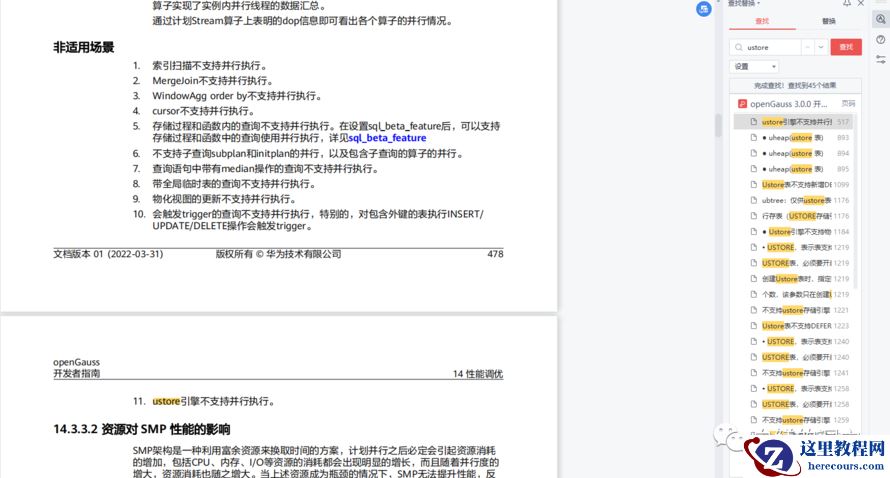Image resolution: width=890 pixels, height=478 pixels.
Task: Select result 个数, 该参数只在创建 on page 1219
Action: pos(793,295)
